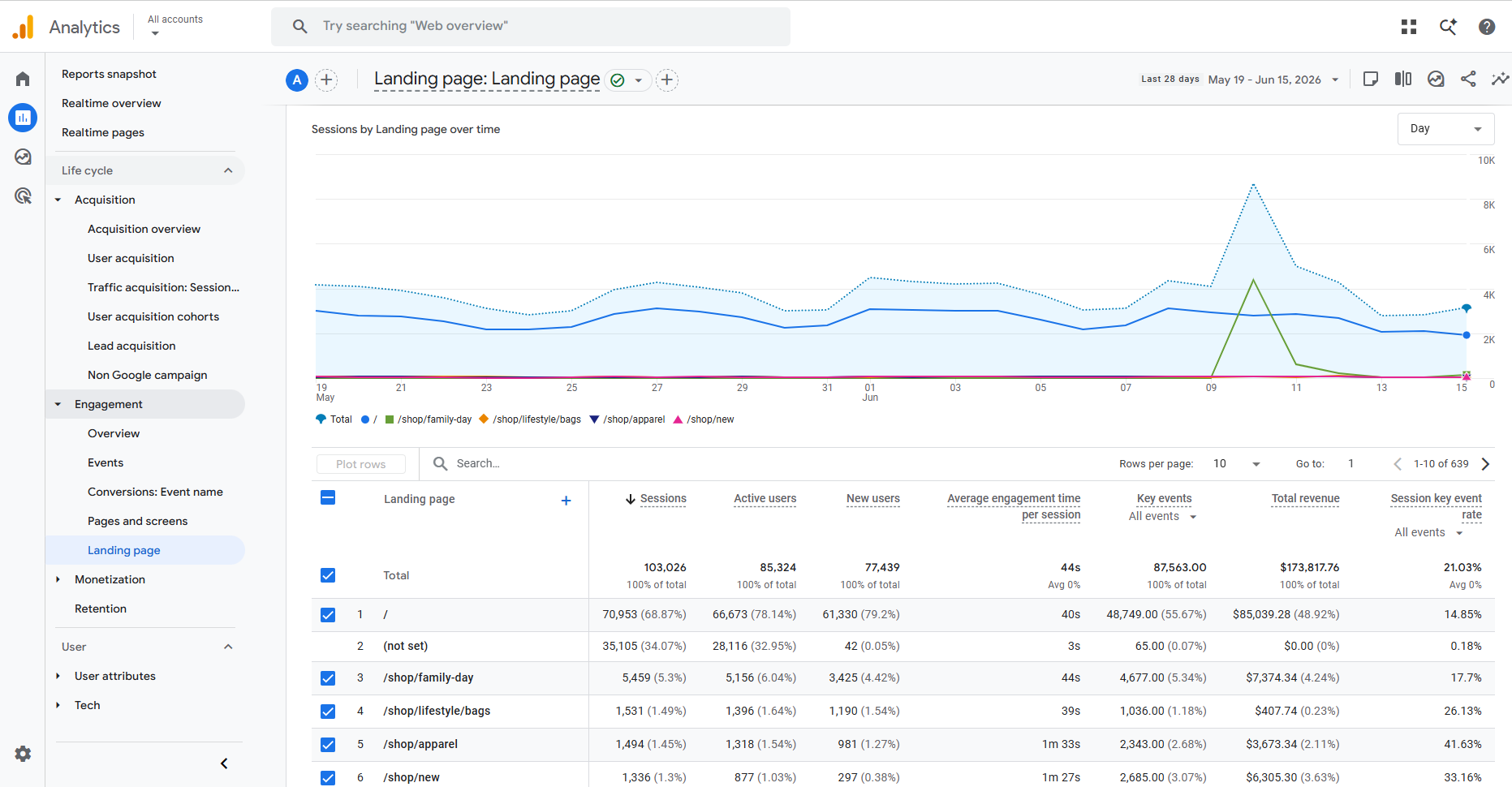Click the green report status check icon

point(618,80)
